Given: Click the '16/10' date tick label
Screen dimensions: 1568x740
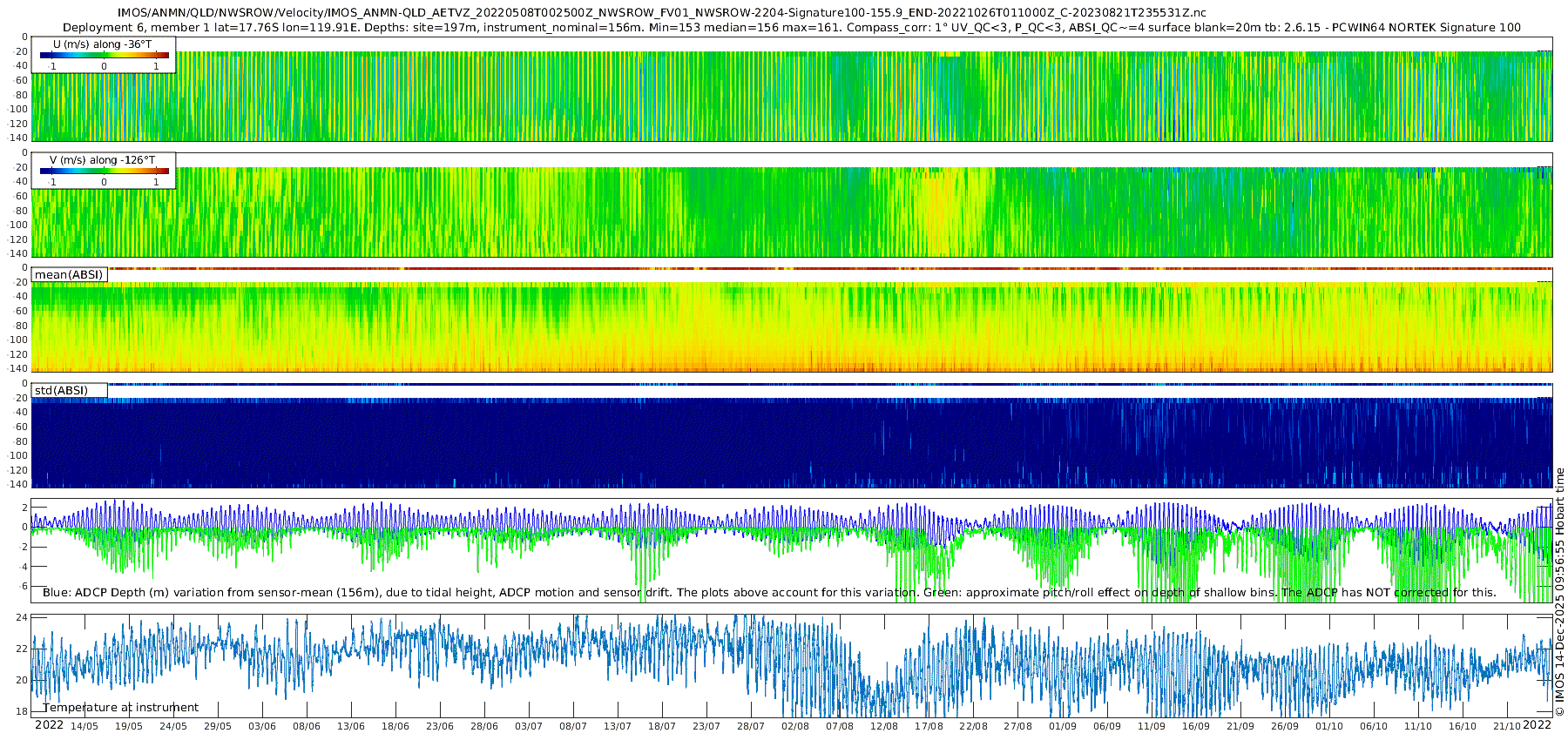Looking at the screenshot, I should [1463, 726].
